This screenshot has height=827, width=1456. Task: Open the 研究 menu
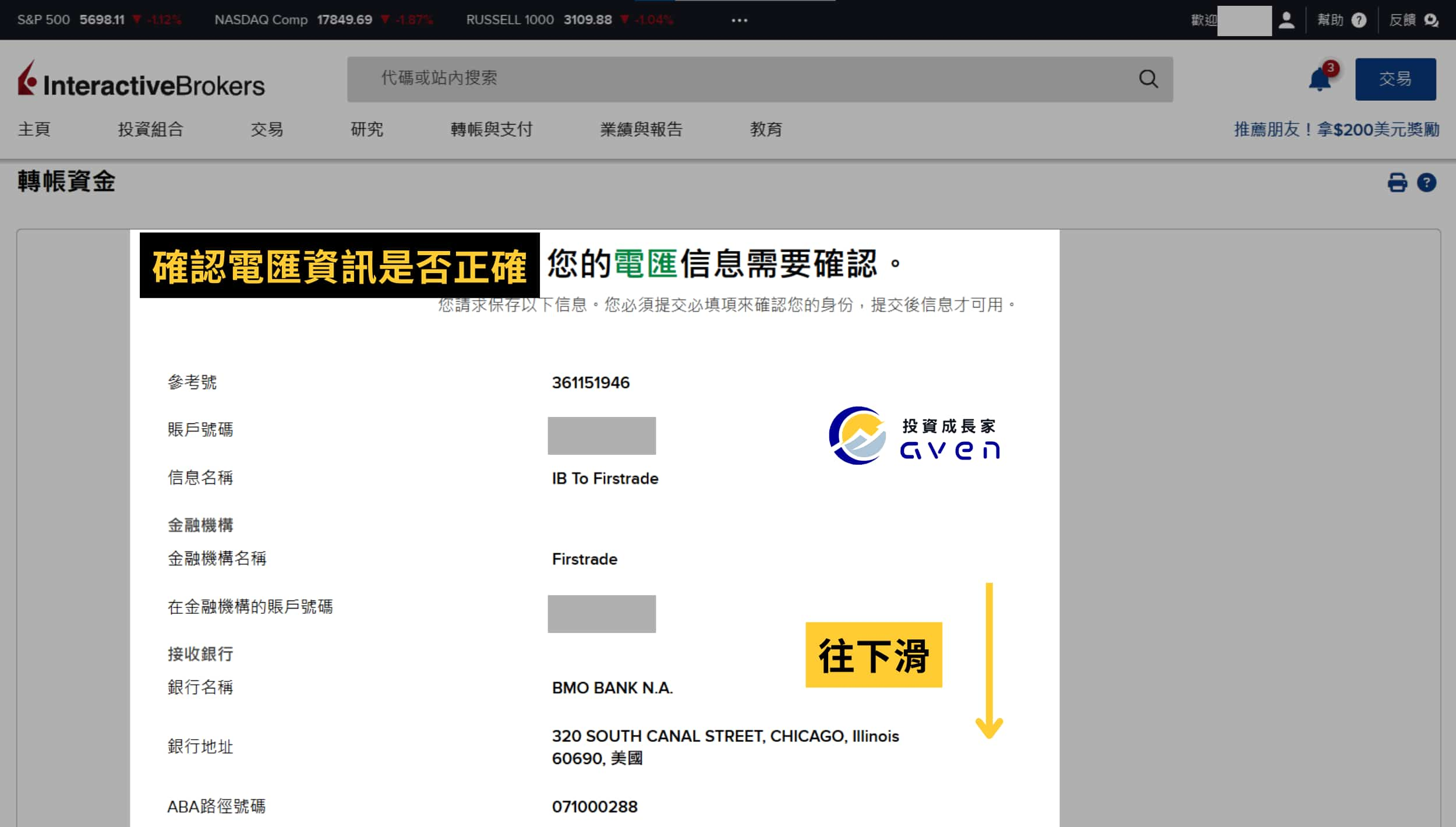[x=367, y=129]
